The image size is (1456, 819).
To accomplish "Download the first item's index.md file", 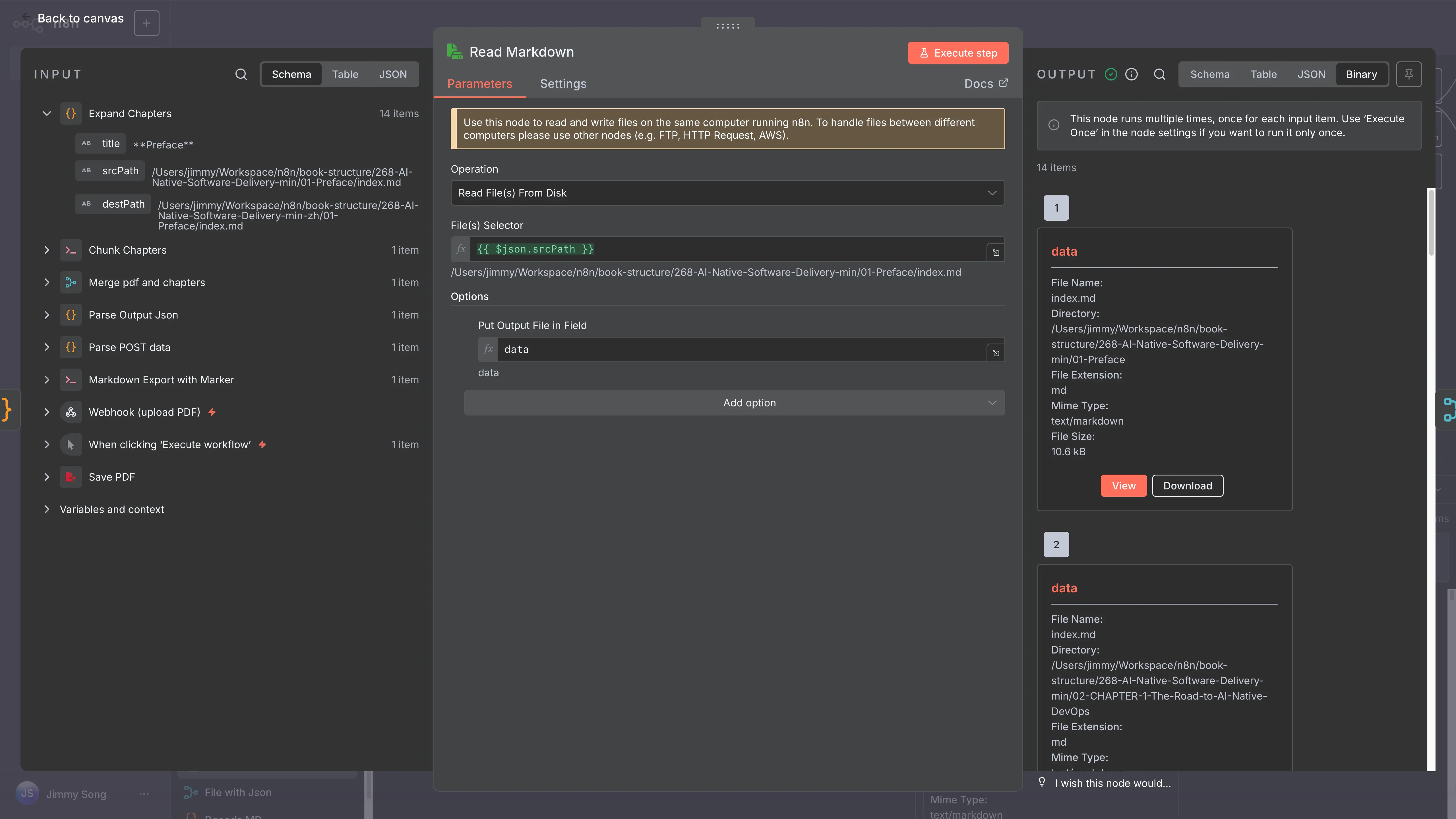I will tap(1187, 485).
